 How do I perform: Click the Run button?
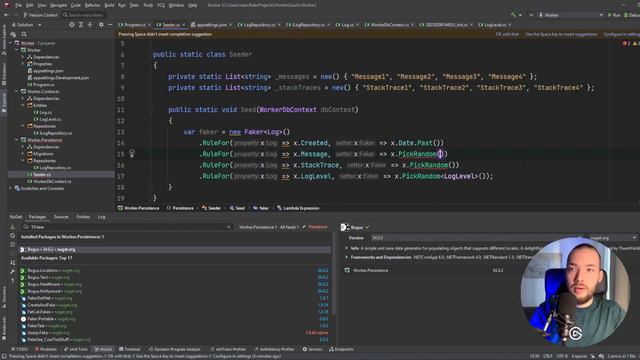click(614, 15)
